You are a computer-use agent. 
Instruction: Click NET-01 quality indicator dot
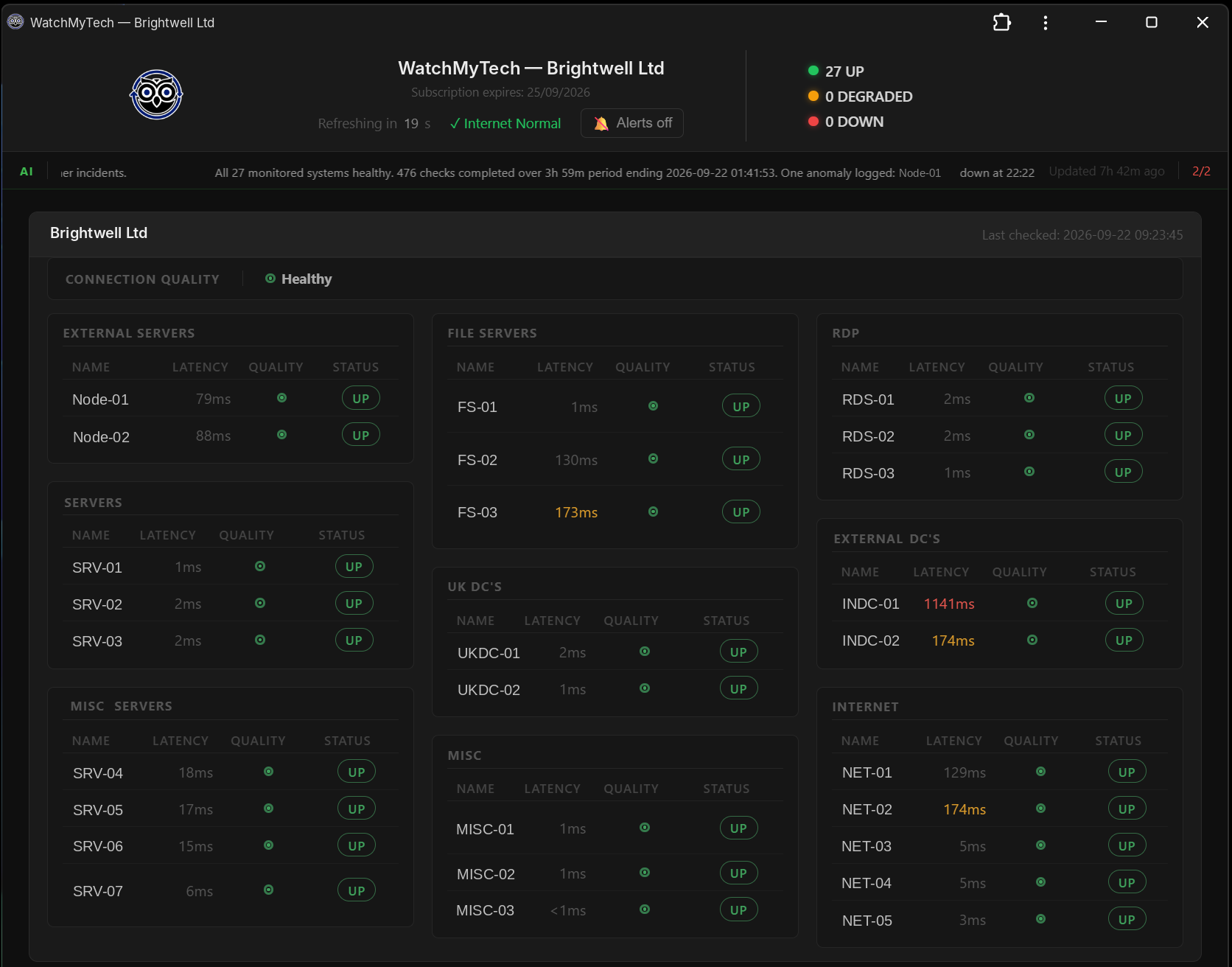pos(1041,772)
